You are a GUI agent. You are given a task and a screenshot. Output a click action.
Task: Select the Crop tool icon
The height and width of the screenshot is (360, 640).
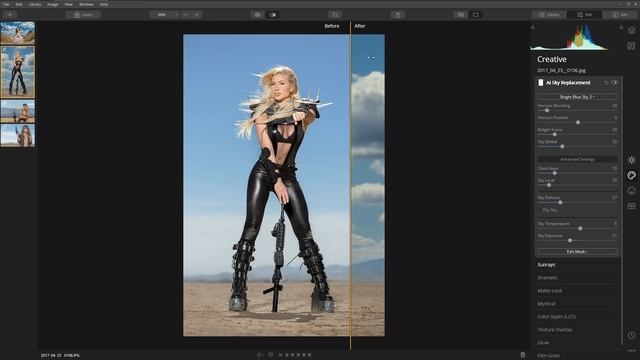335,15
